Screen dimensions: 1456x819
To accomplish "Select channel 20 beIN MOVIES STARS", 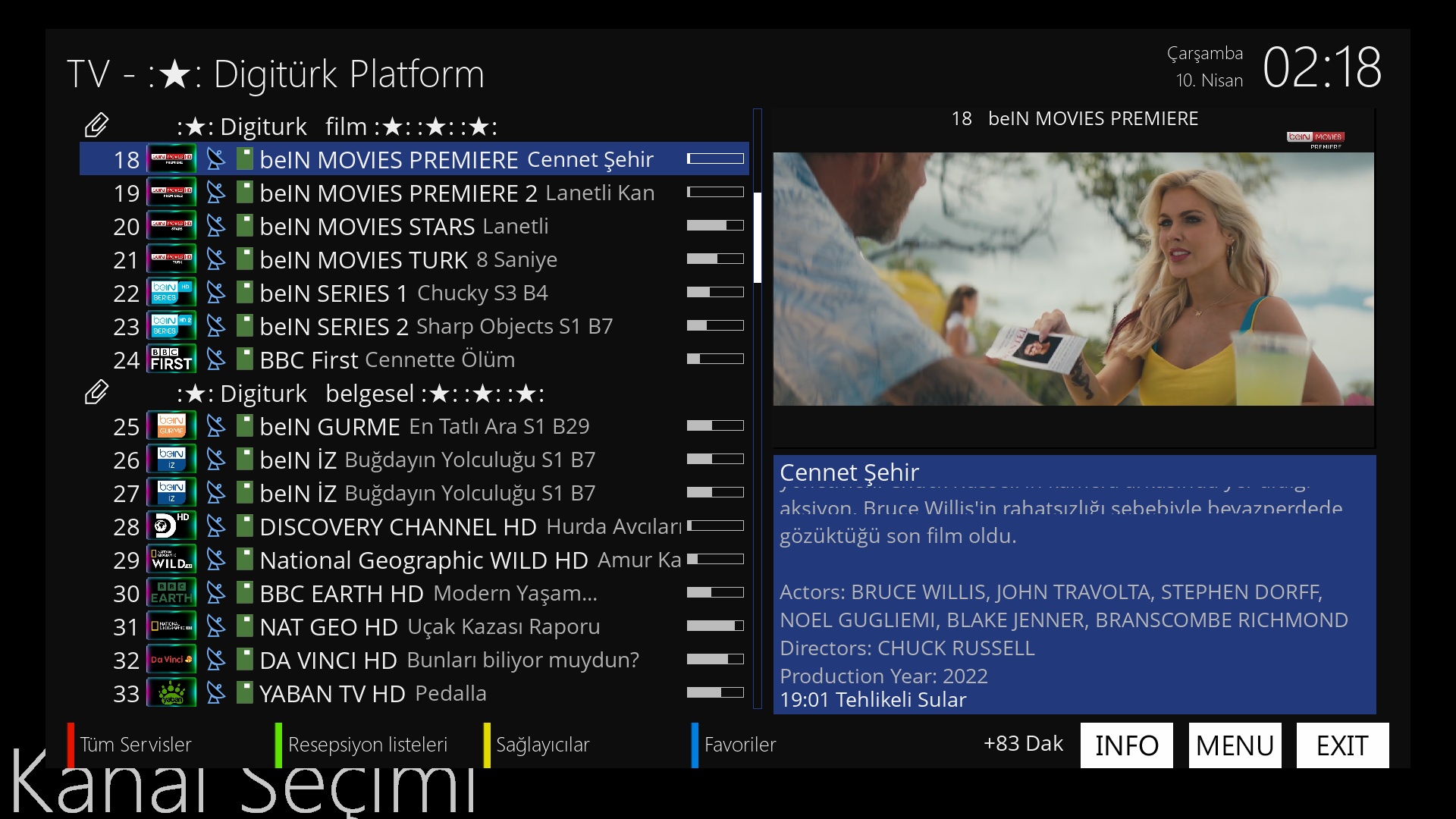I will [414, 226].
